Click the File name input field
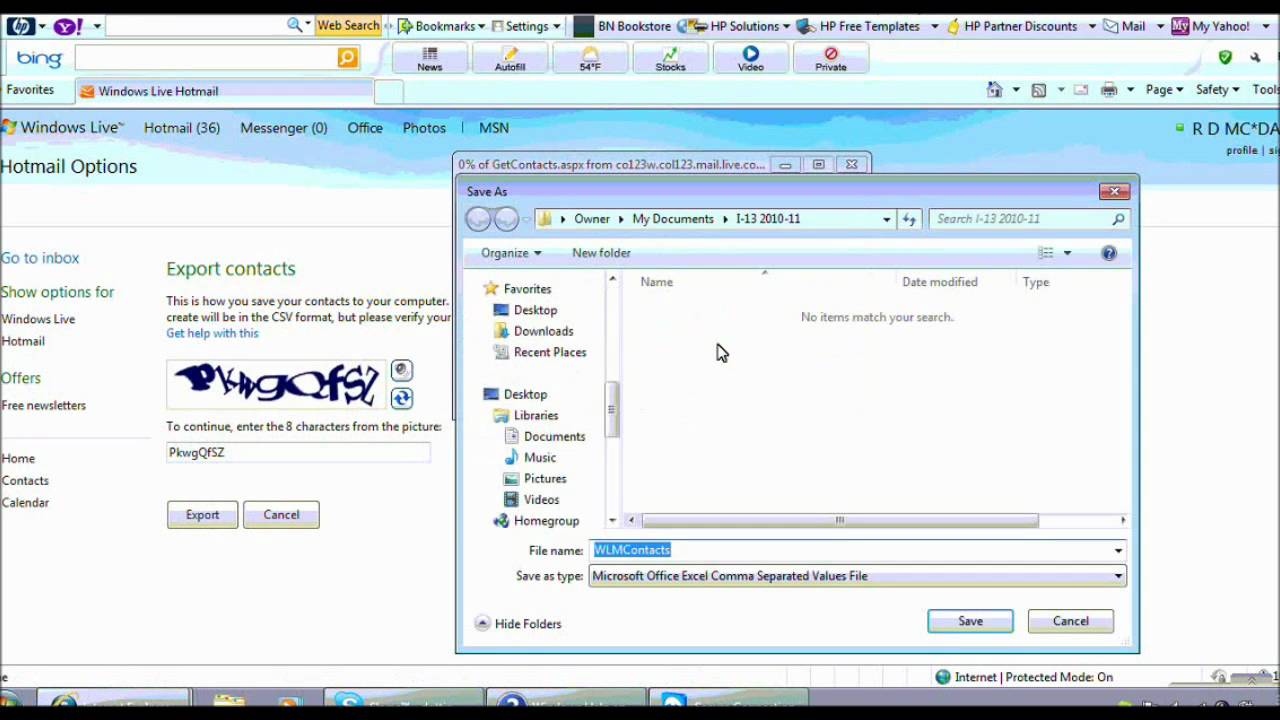1280x720 pixels. coord(850,551)
